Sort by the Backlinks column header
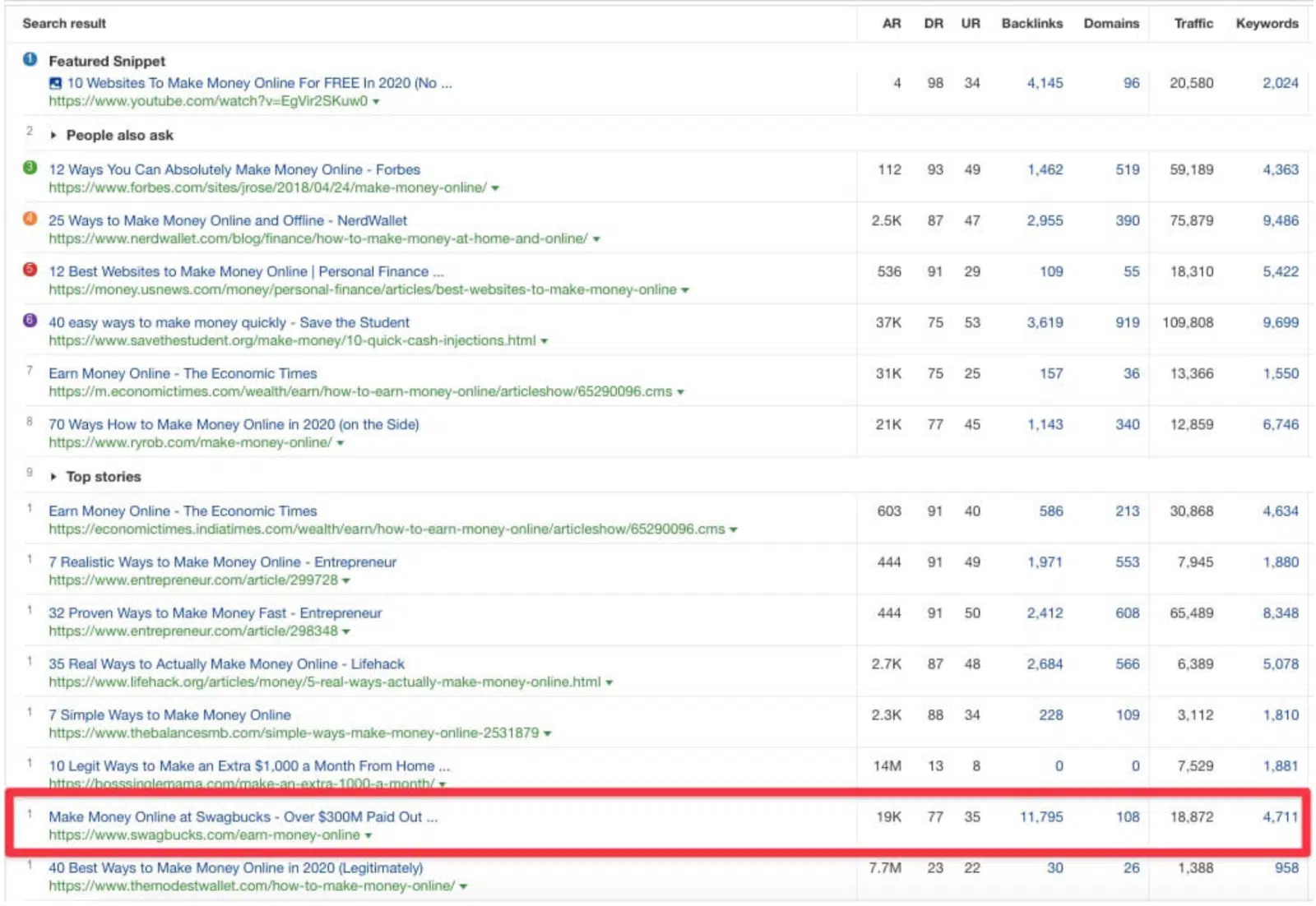 [x=1031, y=24]
